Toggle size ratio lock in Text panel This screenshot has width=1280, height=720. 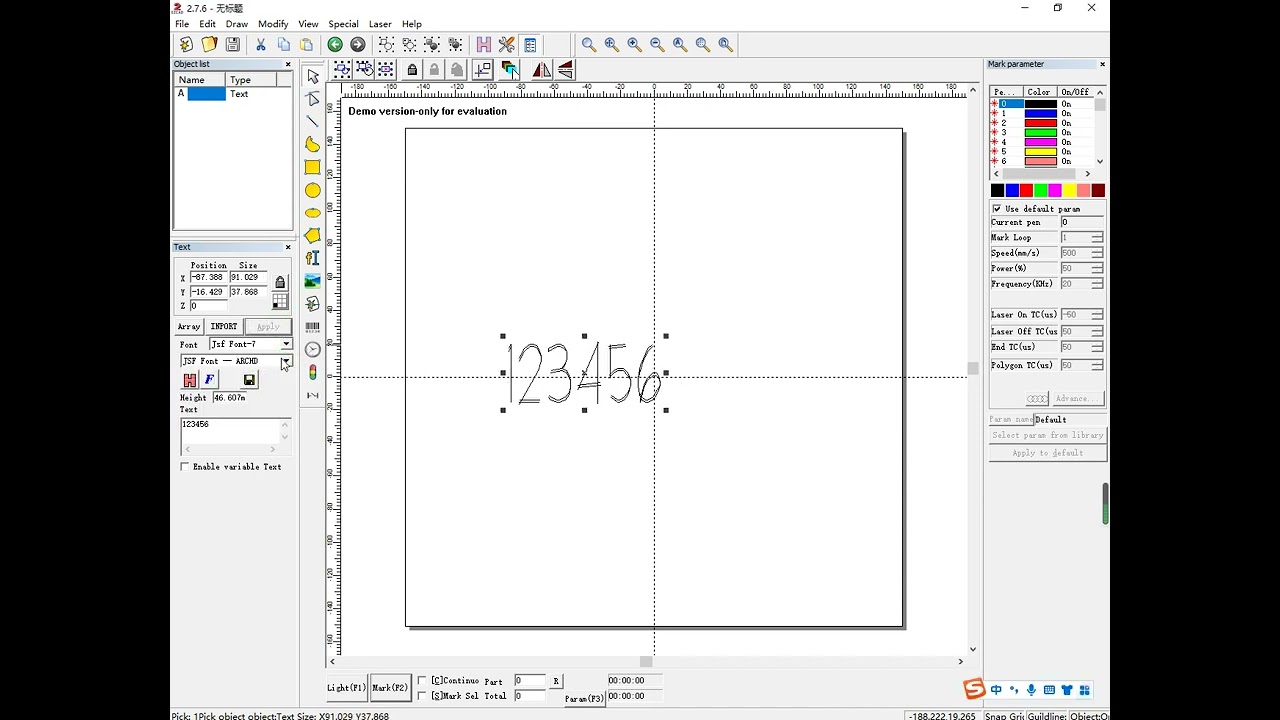pos(280,283)
